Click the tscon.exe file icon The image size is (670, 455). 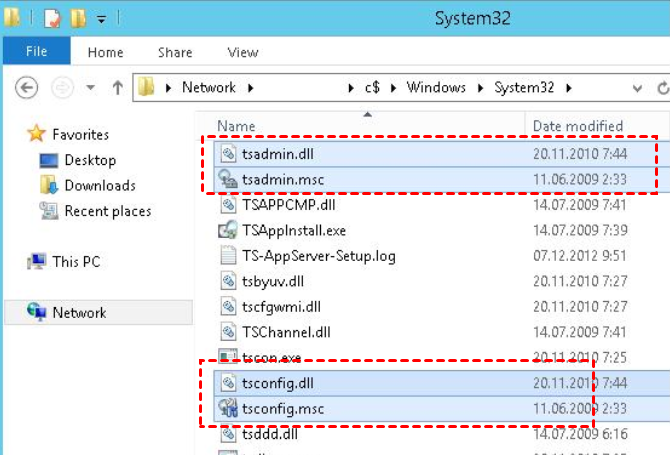(x=227, y=357)
